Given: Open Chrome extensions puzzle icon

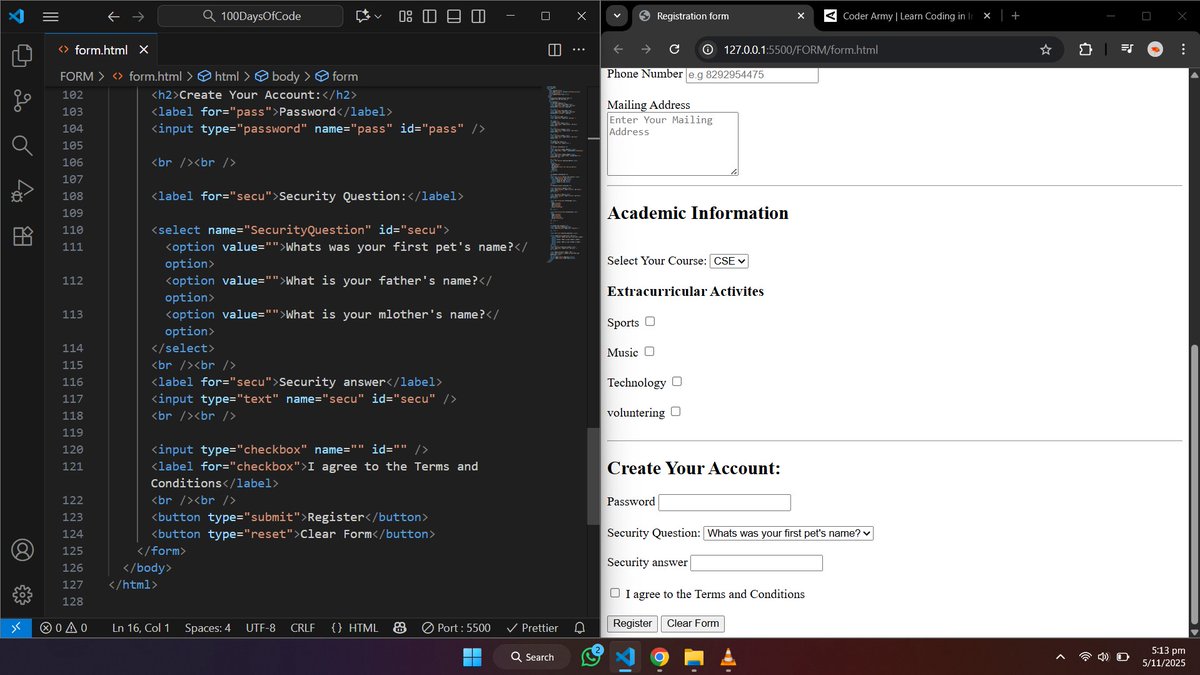Looking at the screenshot, I should click(1085, 50).
